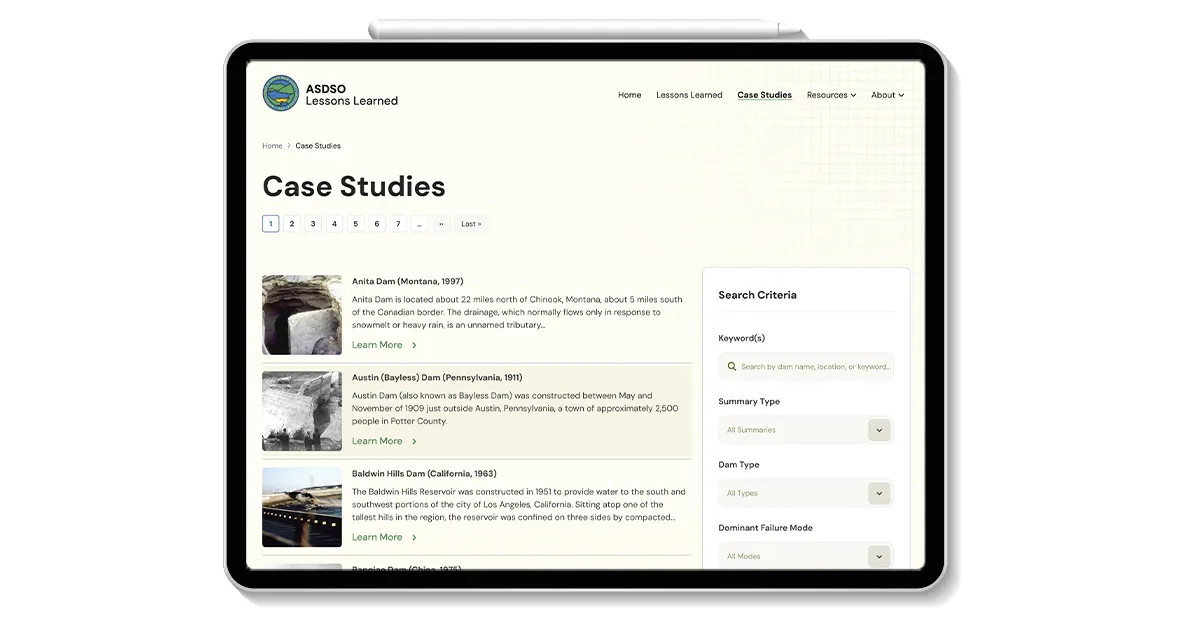Click the Dam Type dropdown chevron icon
Viewport: 1185px width, 627px height.
[879, 493]
